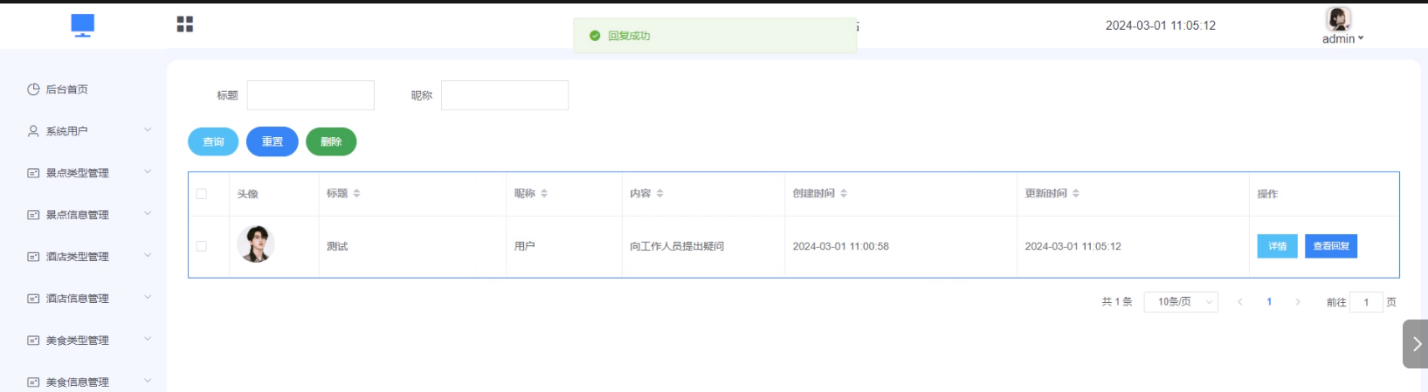The height and width of the screenshot is (392, 1428).
Task: Click 详情 for the 测试 row
Action: click(1277, 246)
